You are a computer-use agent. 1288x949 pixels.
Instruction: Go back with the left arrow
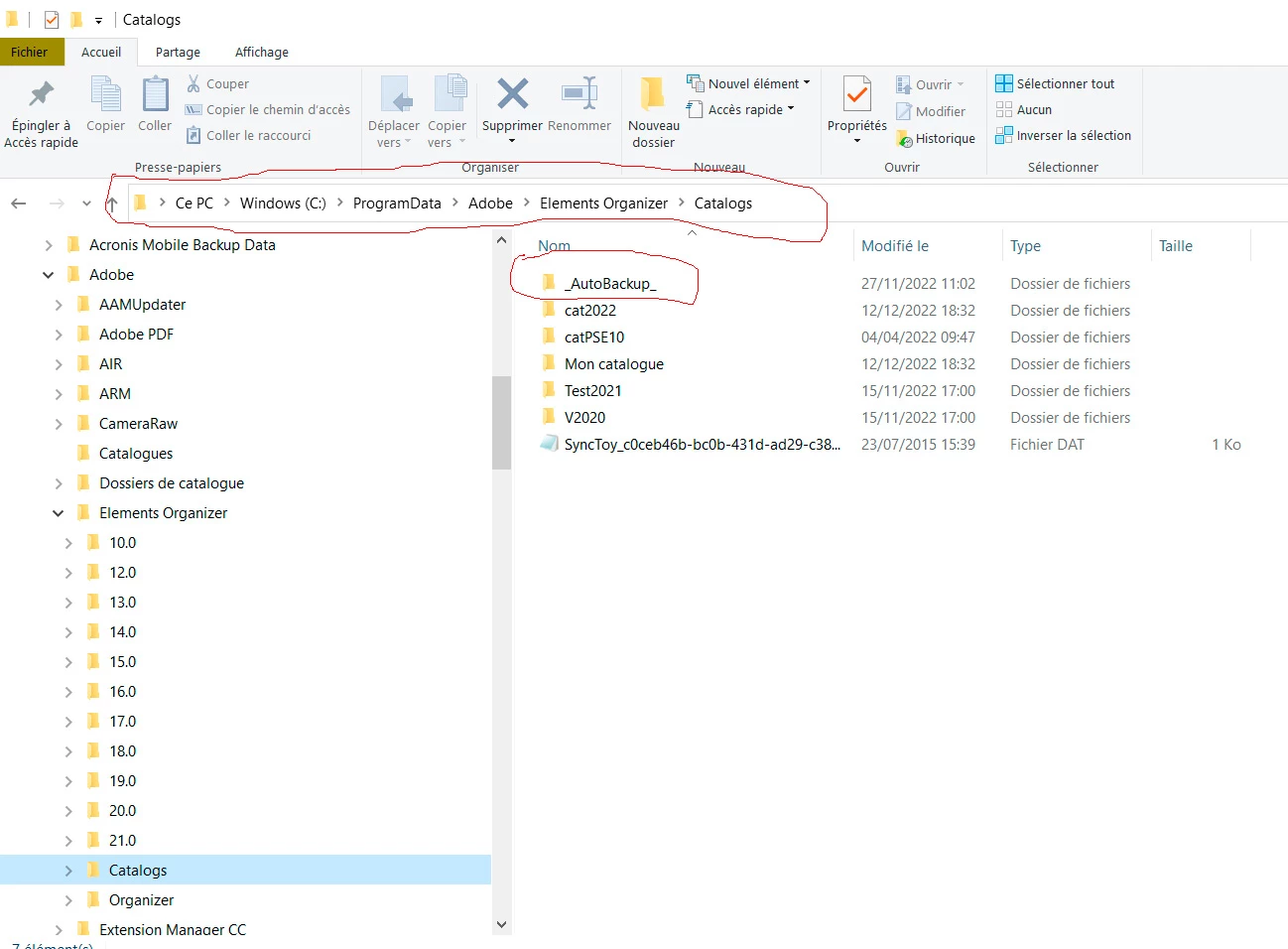[x=19, y=203]
